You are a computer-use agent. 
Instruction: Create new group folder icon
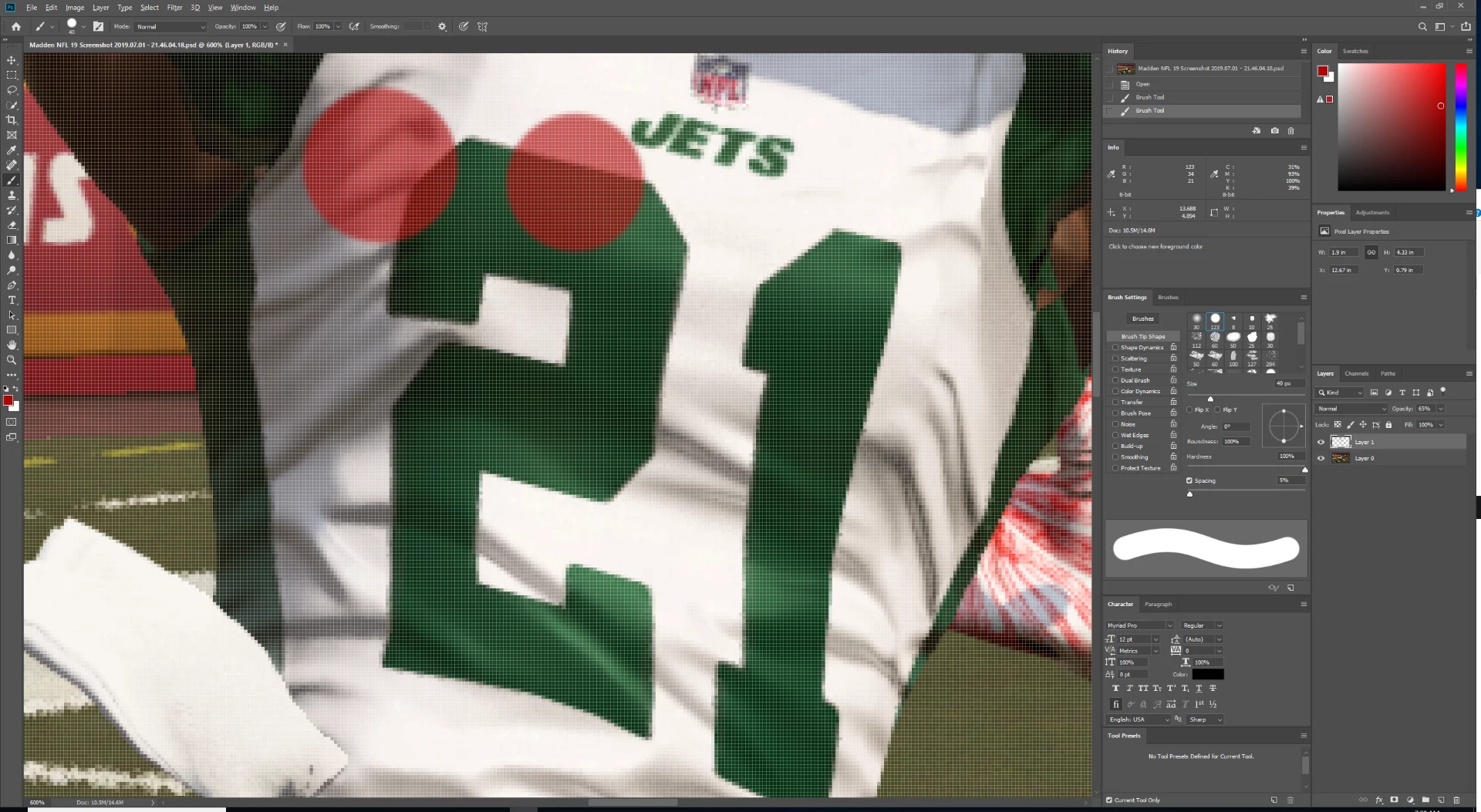pyautogui.click(x=1425, y=800)
